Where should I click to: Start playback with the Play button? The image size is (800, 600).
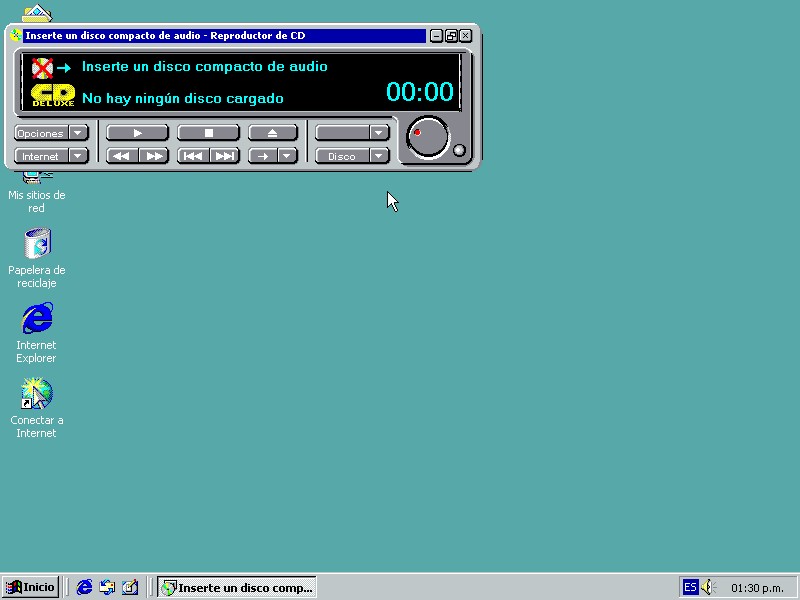coord(137,133)
